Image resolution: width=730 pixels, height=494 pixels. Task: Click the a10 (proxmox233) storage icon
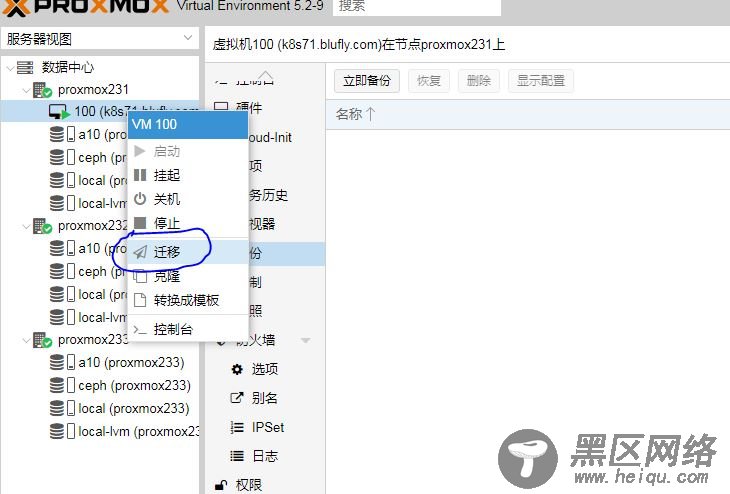[62, 362]
